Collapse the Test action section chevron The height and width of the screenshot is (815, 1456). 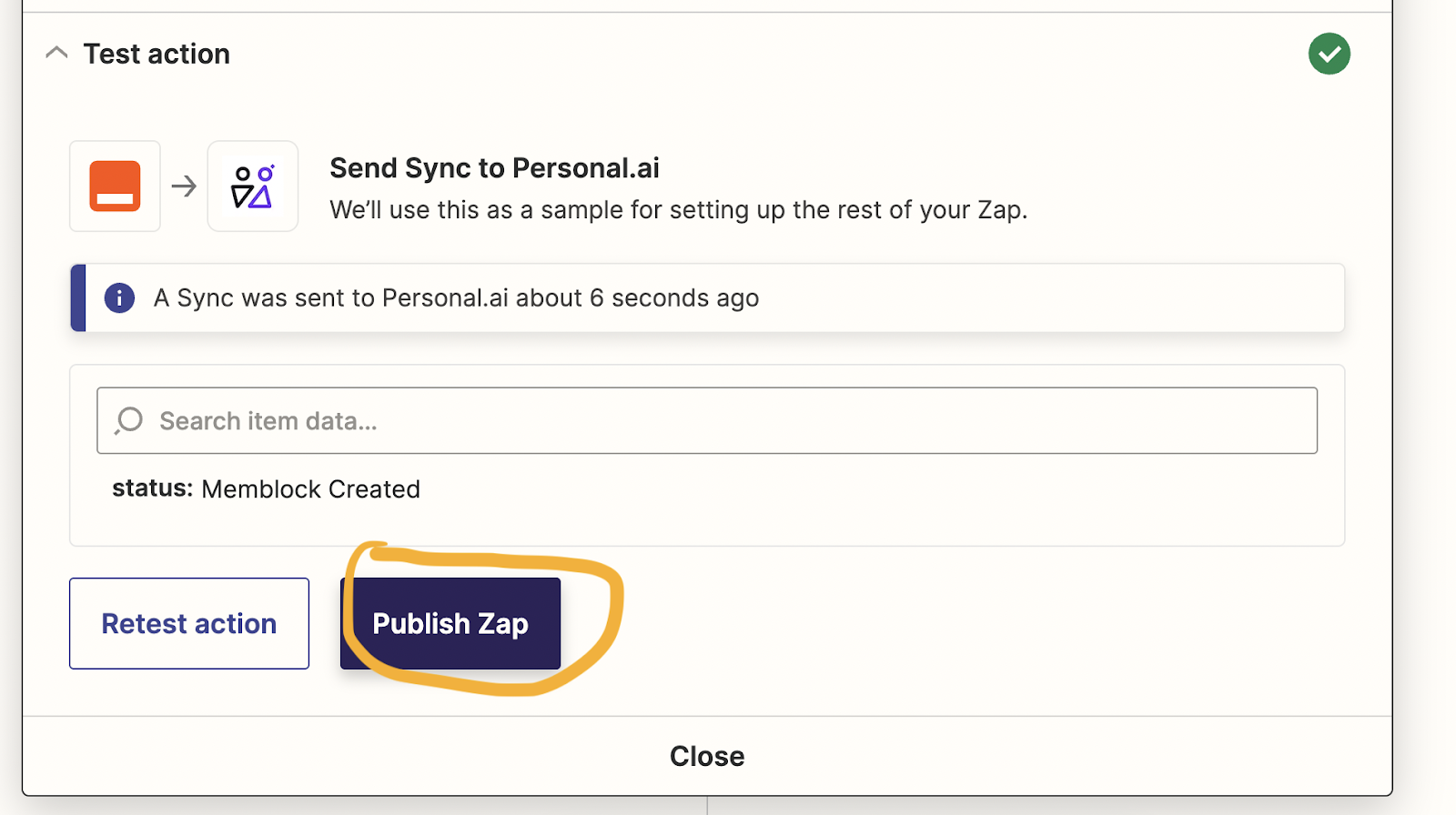tap(56, 53)
